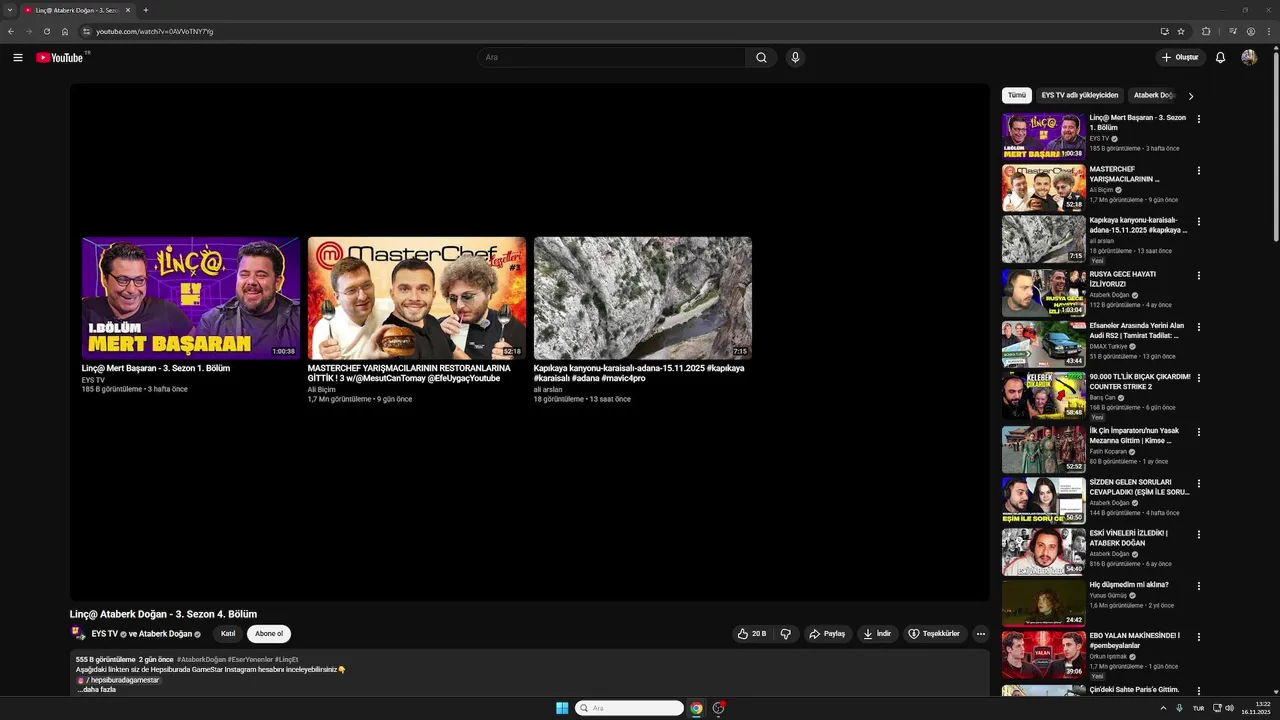Click the Ali Biçim channel name under end-screen video
Viewport: 1280px width, 720px height.
(322, 390)
